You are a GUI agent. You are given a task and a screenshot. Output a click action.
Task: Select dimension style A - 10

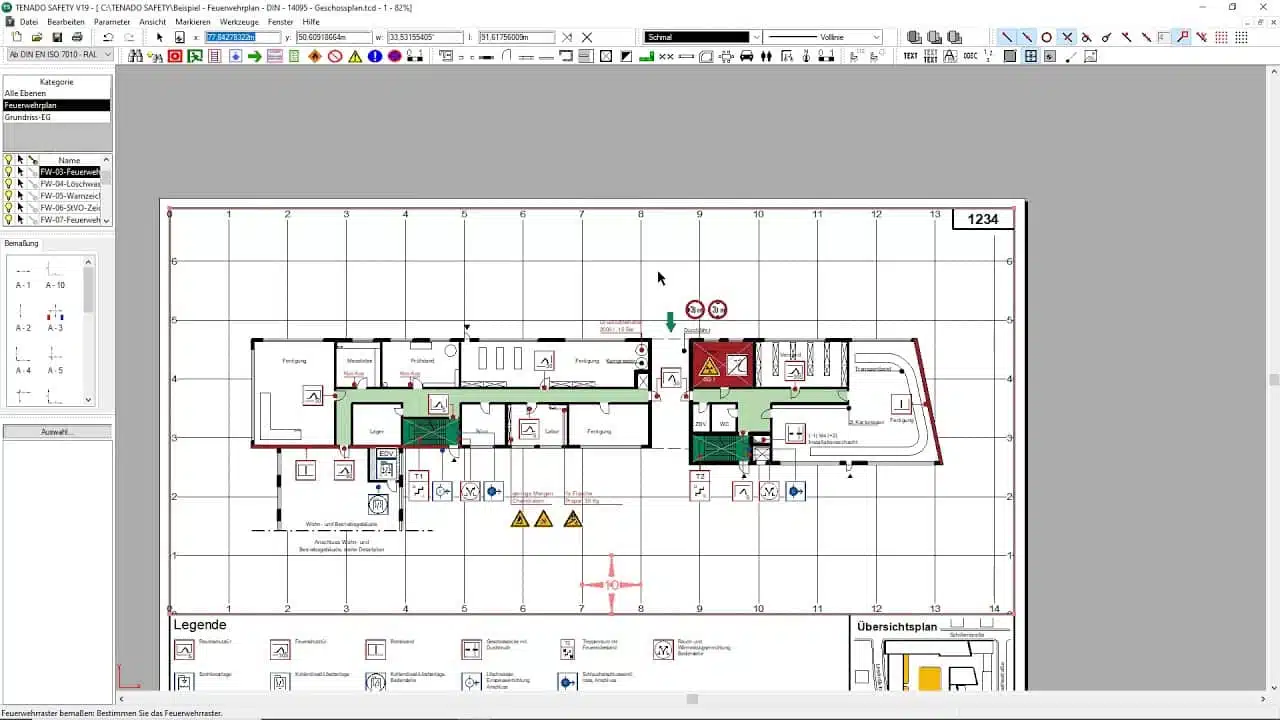point(55,275)
